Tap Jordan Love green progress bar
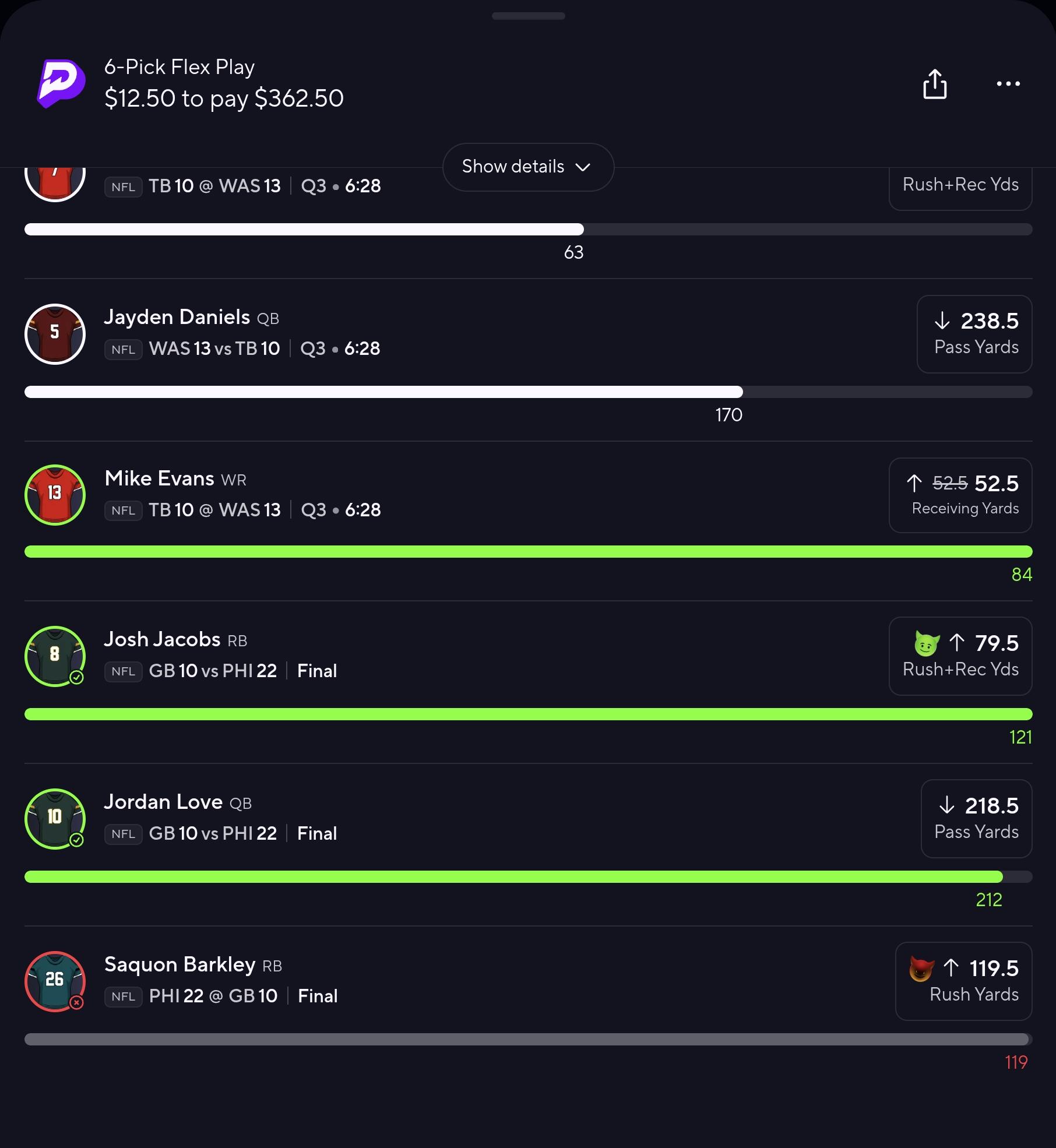 click(528, 876)
